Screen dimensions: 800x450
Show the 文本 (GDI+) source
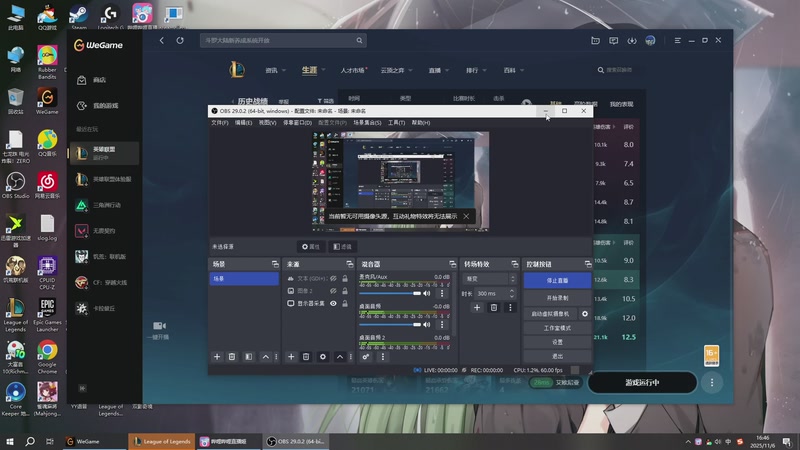pyautogui.click(x=333, y=279)
